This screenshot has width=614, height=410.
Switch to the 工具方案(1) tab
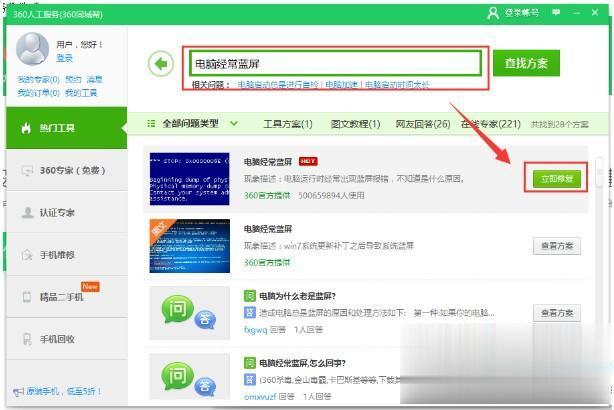[287, 124]
